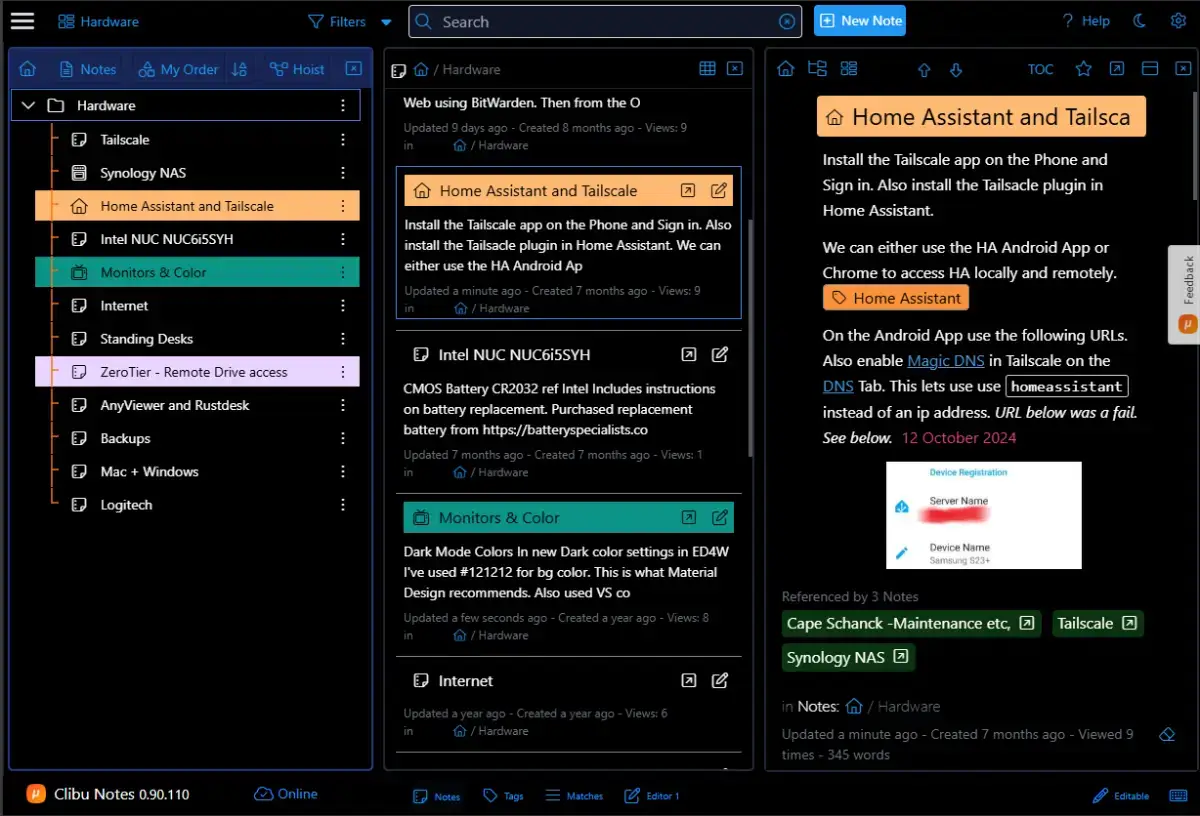Show the tree view icon in note viewer
Screen dimensions: 1200x816
(817, 69)
